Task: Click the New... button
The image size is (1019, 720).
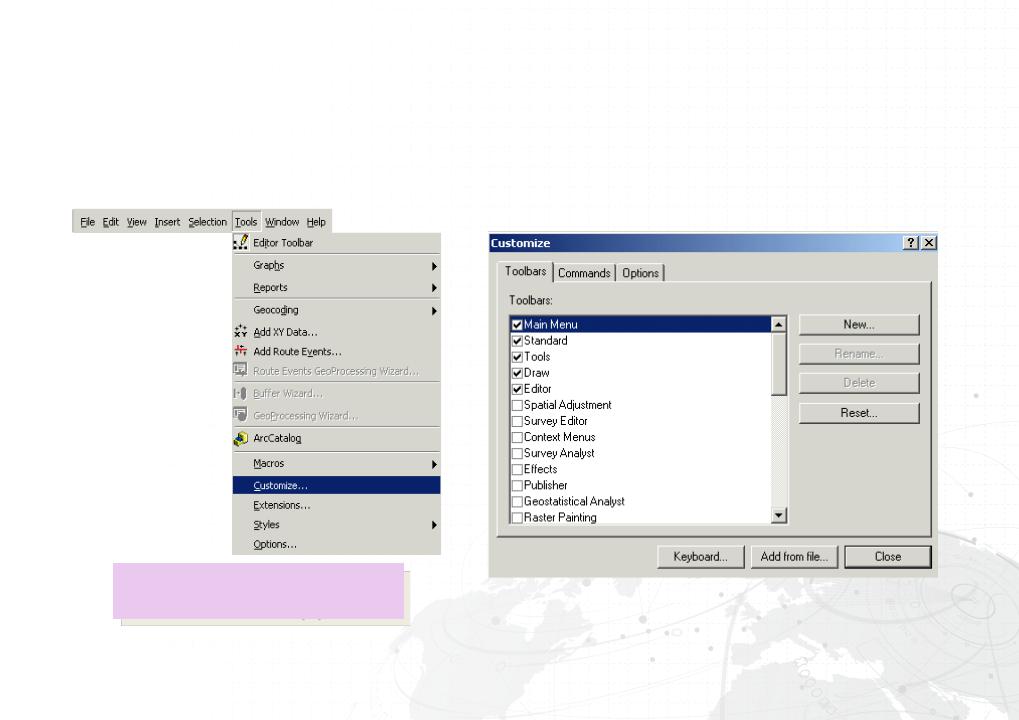Action: 858,324
